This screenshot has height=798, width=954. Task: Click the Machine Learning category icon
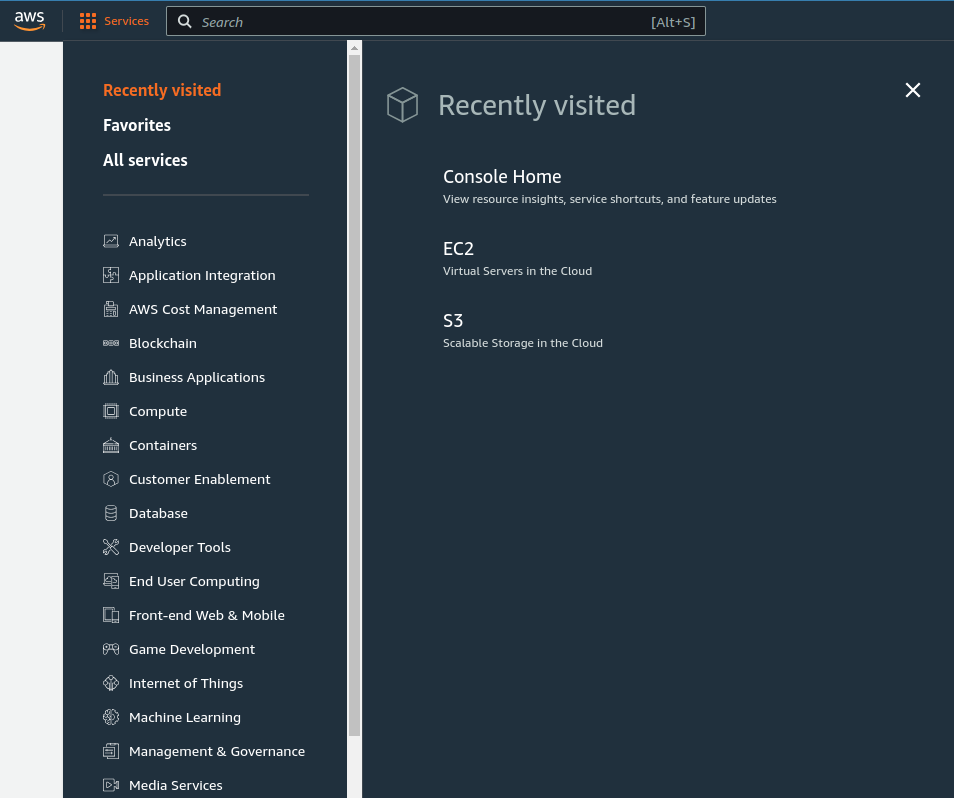tap(111, 717)
